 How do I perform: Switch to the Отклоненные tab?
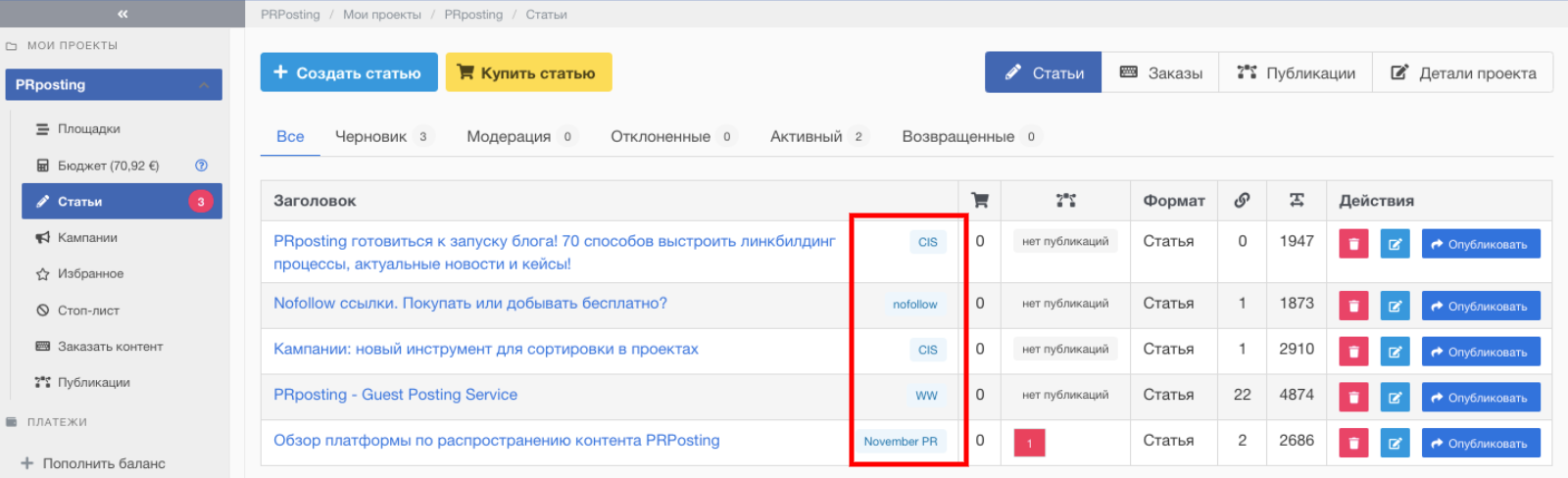click(x=673, y=136)
